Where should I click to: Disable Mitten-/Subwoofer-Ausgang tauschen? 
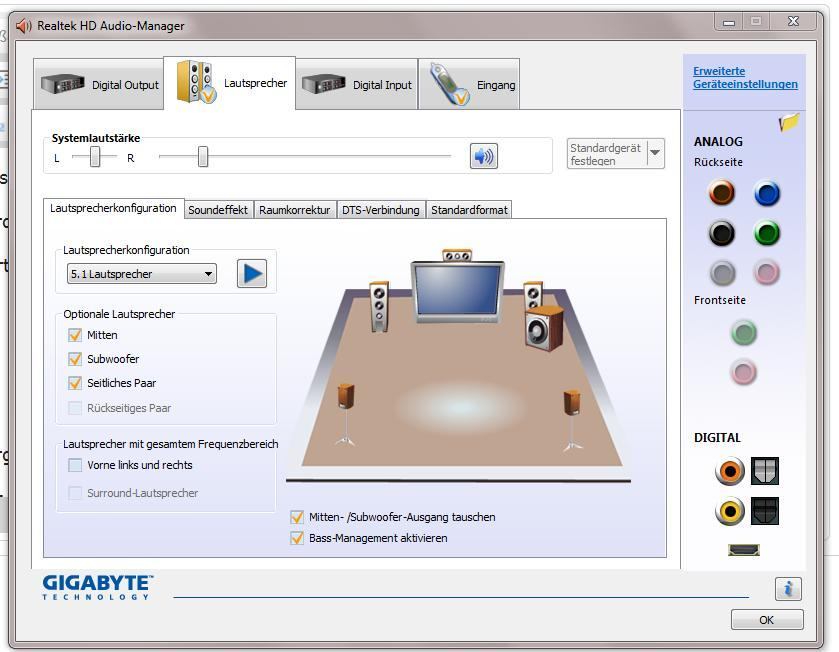[x=297, y=517]
